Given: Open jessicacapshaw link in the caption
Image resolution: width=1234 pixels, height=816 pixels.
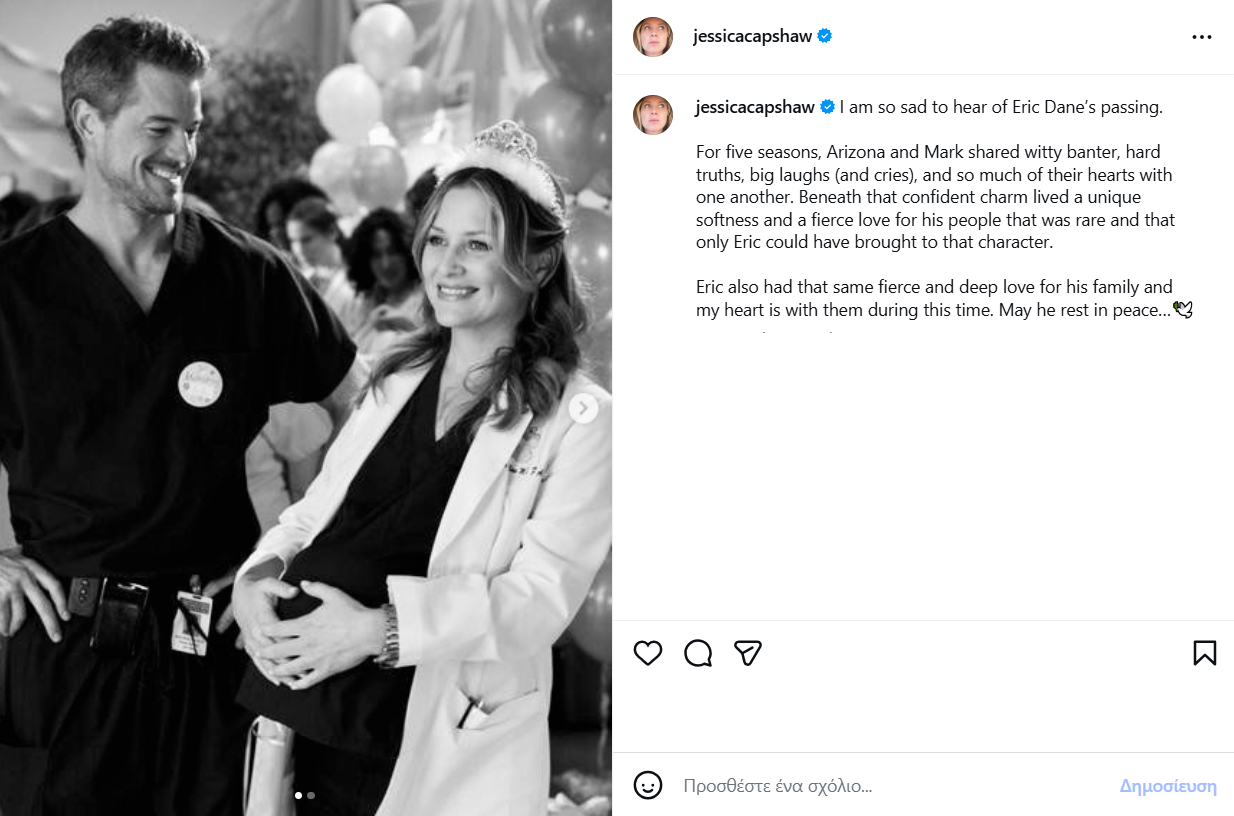Looking at the screenshot, I should pyautogui.click(x=754, y=107).
